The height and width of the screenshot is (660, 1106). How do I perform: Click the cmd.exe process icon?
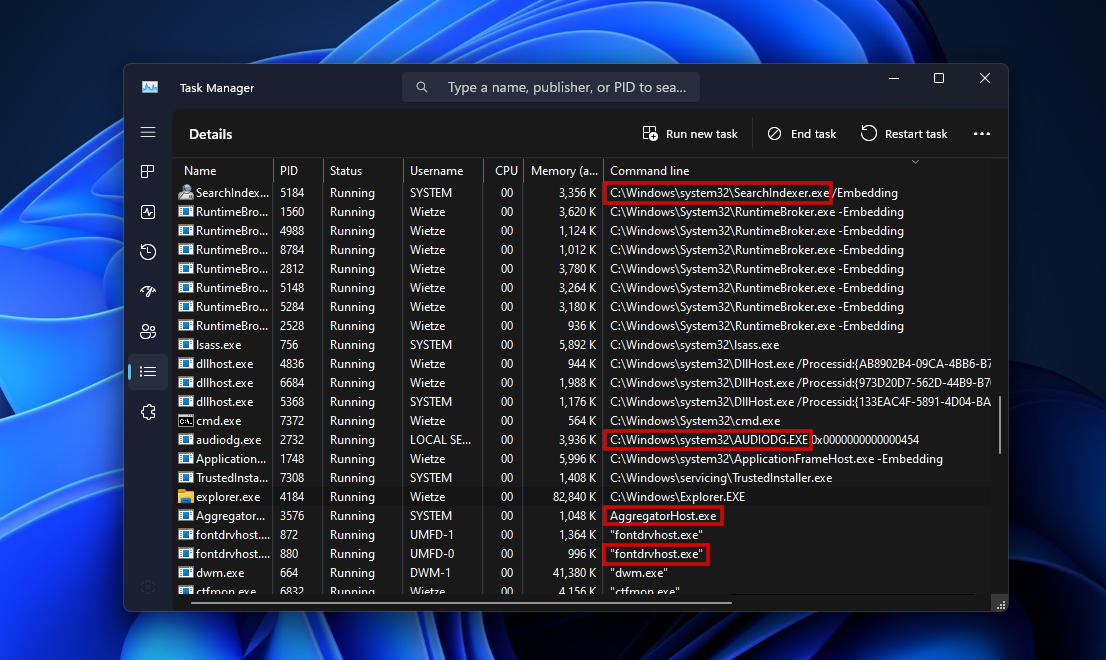point(186,421)
